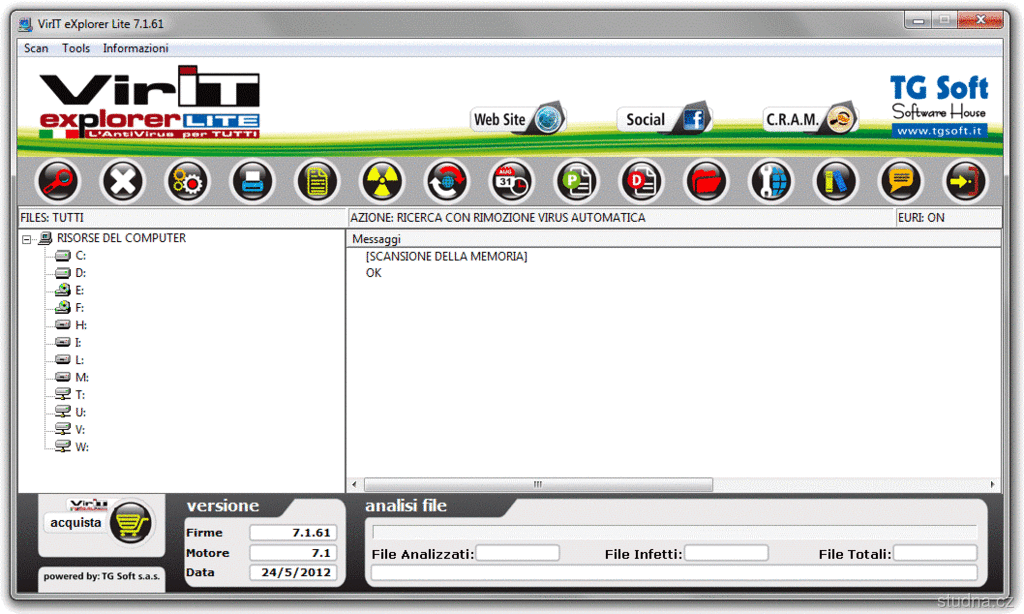
Task: Click the File Infetti field
Action: pos(726,553)
